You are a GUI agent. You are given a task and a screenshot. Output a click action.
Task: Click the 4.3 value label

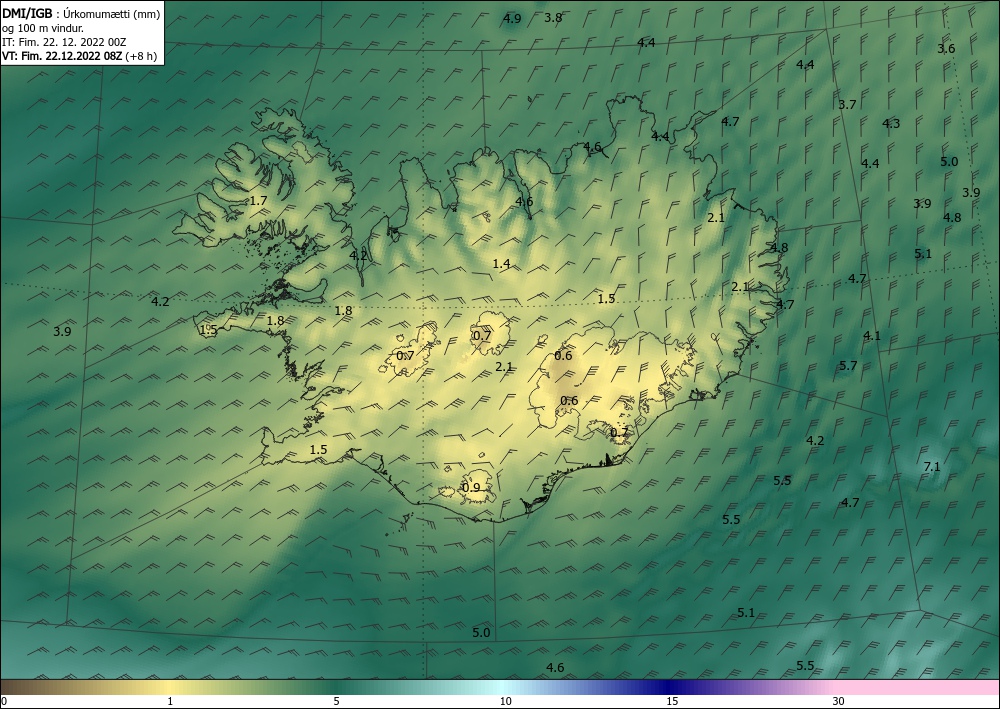pyautogui.click(x=891, y=124)
